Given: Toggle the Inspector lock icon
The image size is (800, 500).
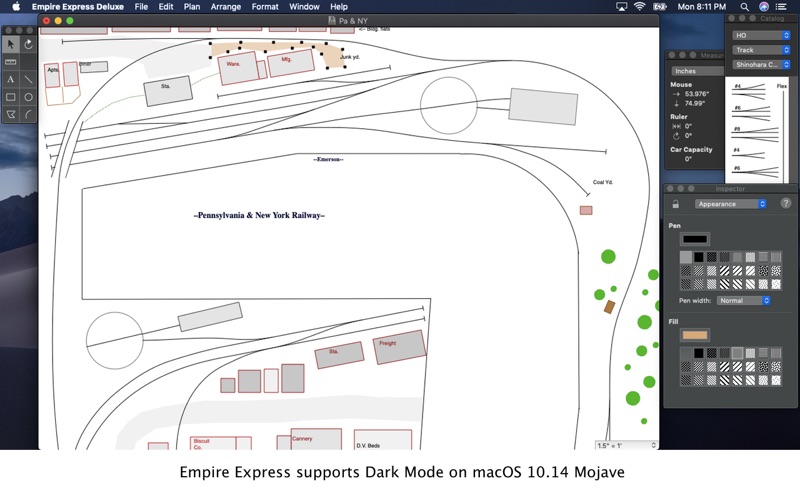Looking at the screenshot, I should coord(676,204).
